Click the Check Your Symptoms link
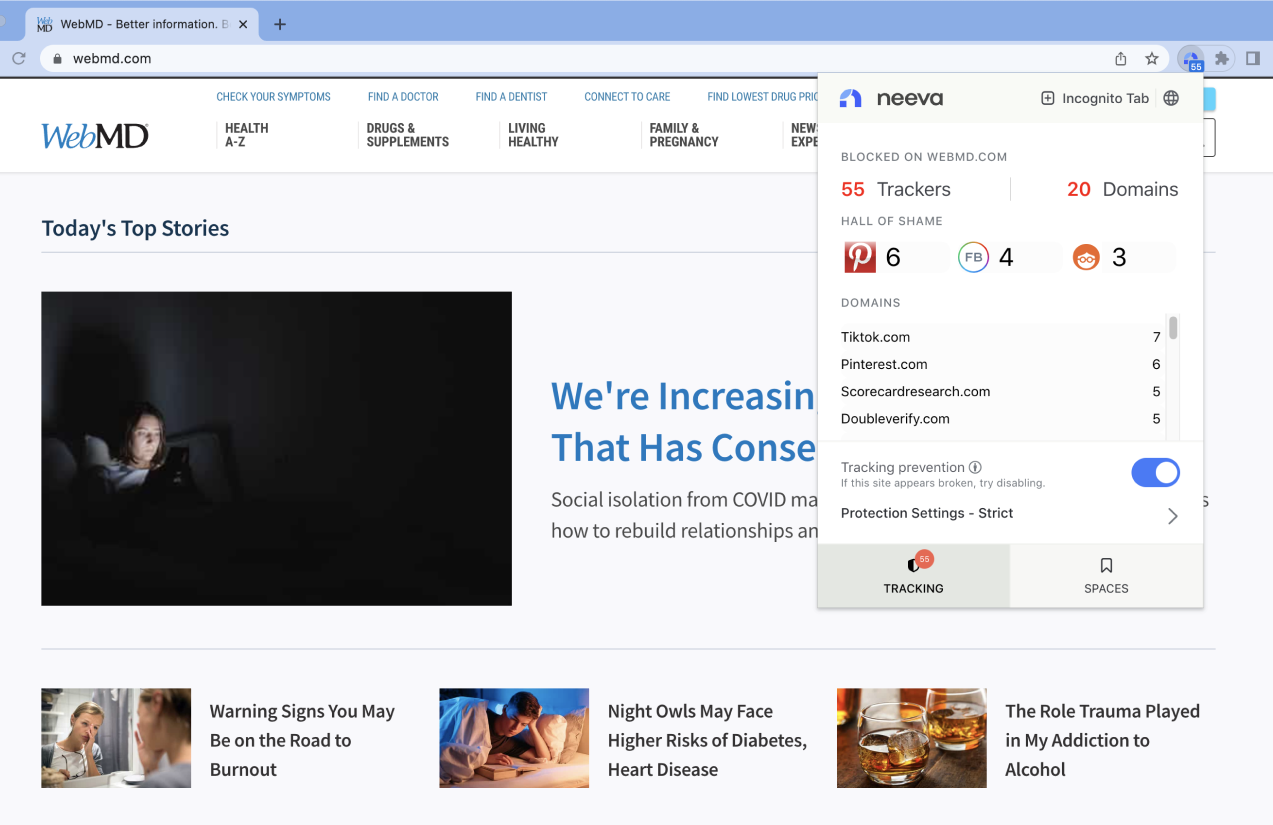1273x825 pixels. tap(273, 97)
